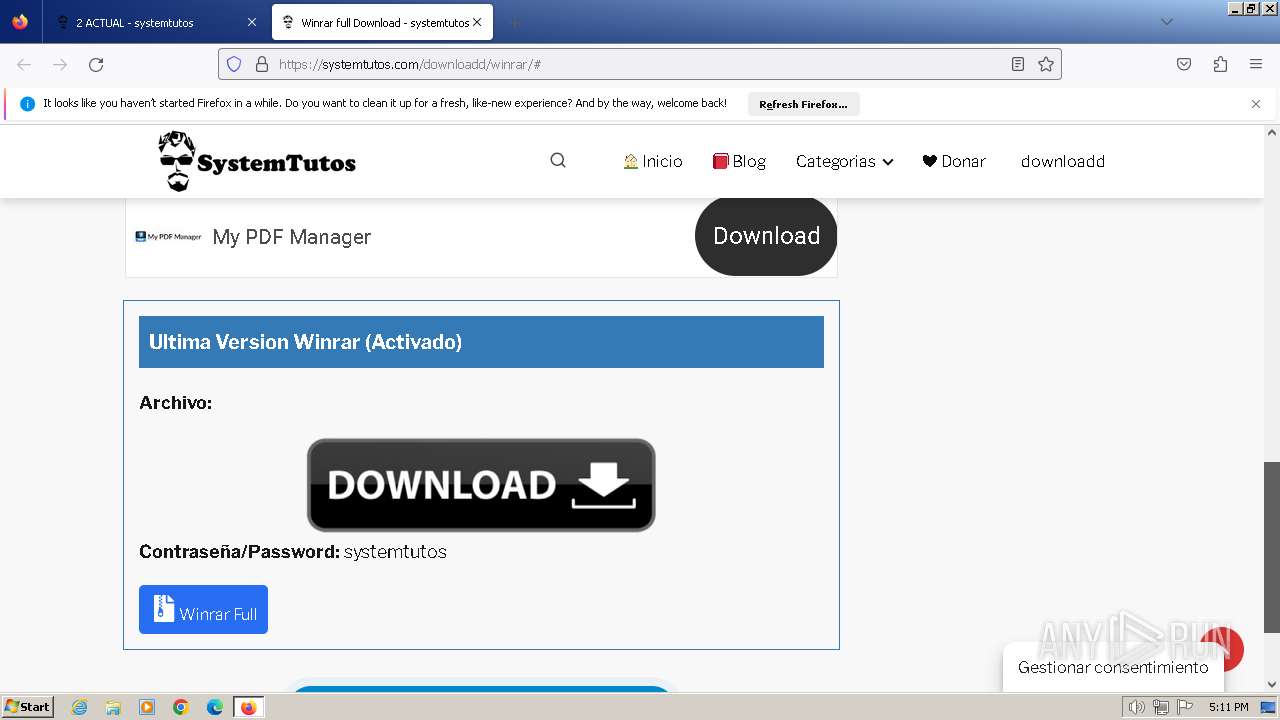Open Gestionar consentimiento panel
The height and width of the screenshot is (720, 1280).
click(x=1113, y=667)
